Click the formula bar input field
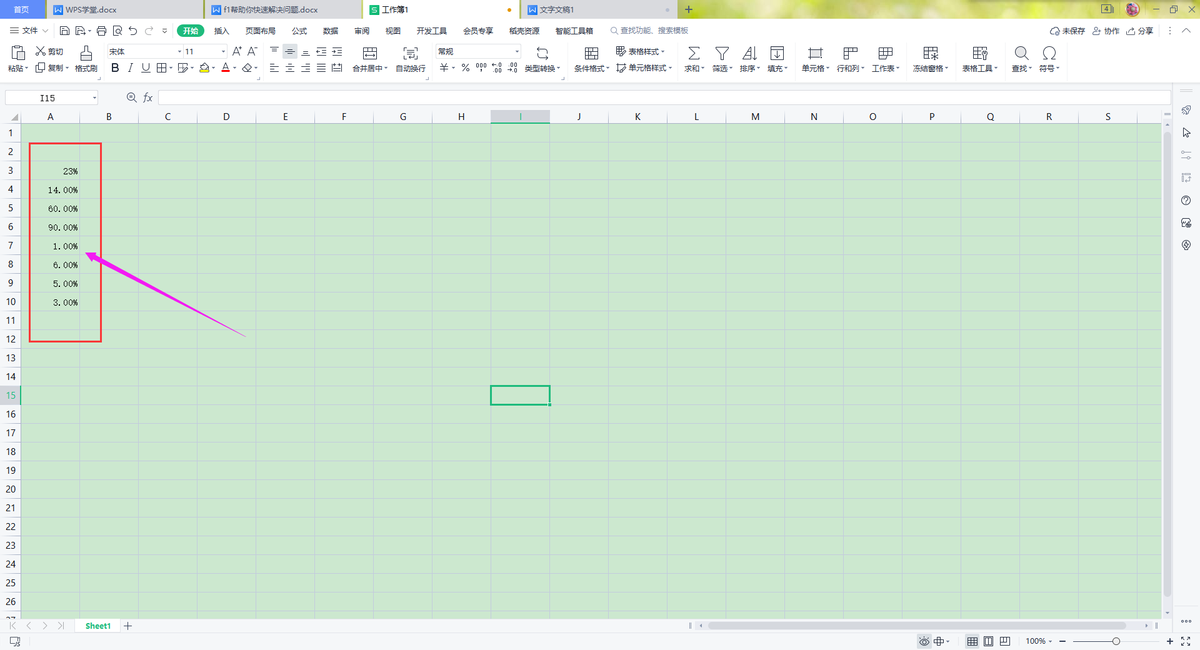The width and height of the screenshot is (1200, 650). [x=664, y=98]
